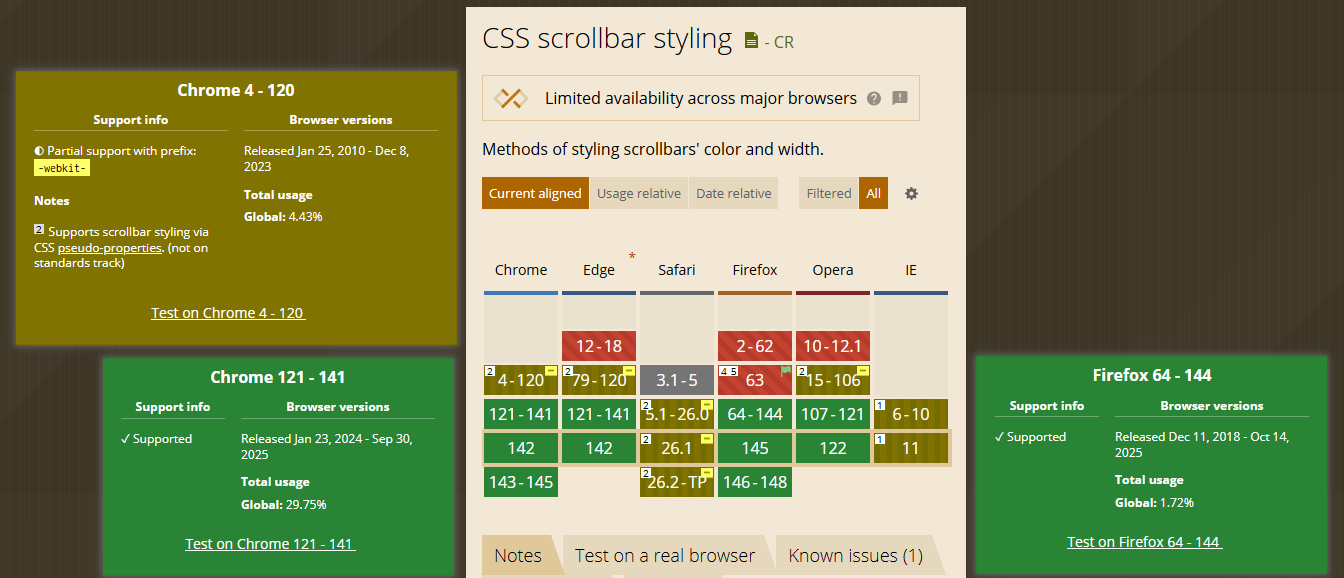Image resolution: width=1344 pixels, height=578 pixels.
Task: Select the Test on a real browser tab
Action: pyautogui.click(x=665, y=554)
